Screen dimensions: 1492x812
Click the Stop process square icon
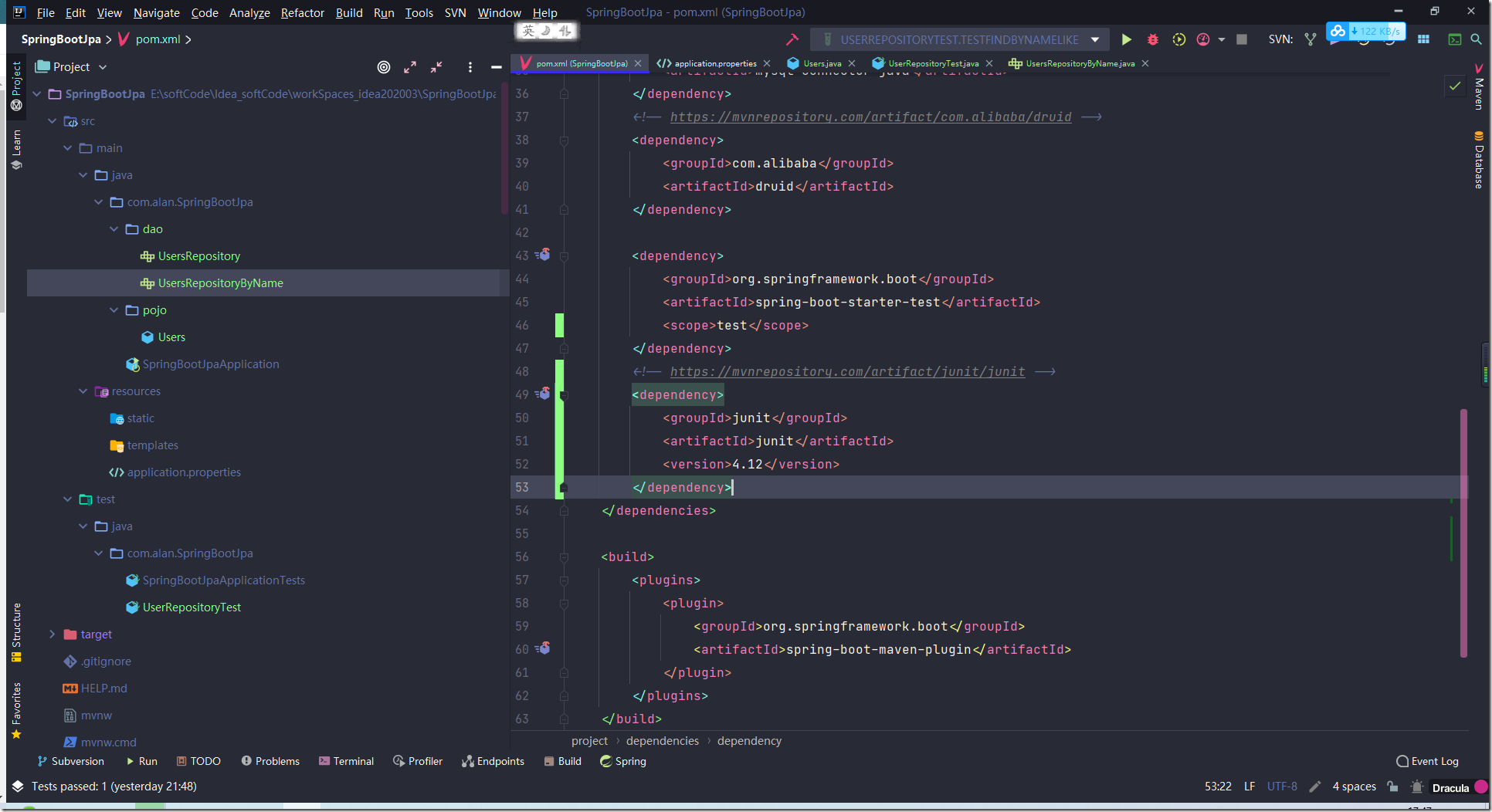coord(1242,39)
